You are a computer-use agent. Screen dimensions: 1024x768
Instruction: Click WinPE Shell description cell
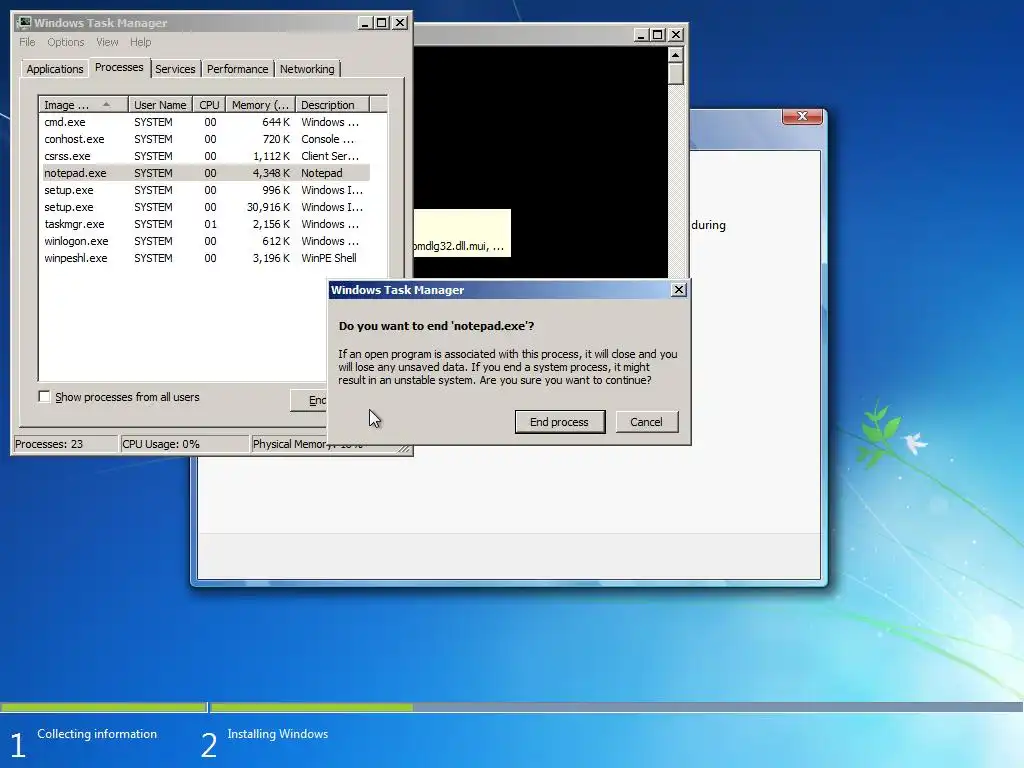click(328, 258)
